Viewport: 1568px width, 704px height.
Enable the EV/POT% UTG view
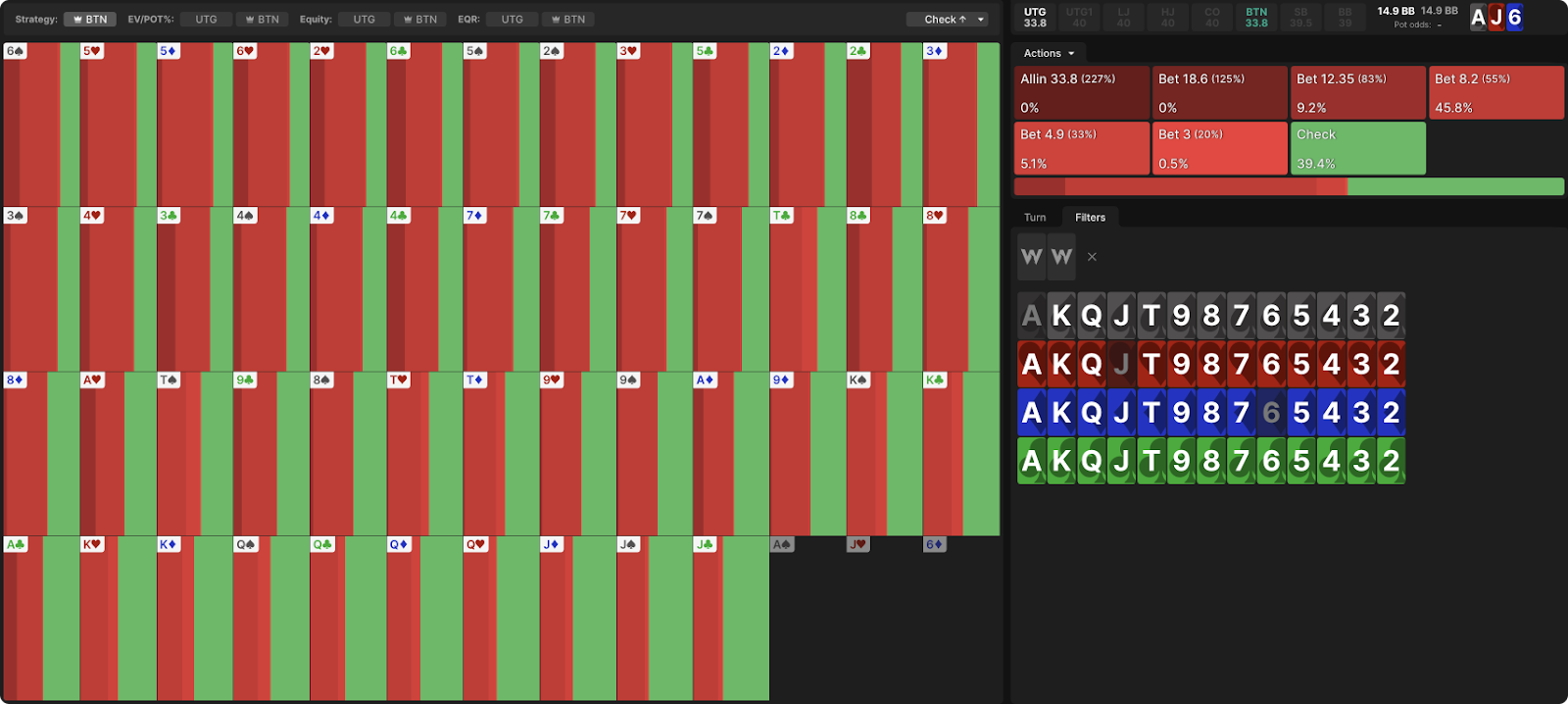pos(206,20)
